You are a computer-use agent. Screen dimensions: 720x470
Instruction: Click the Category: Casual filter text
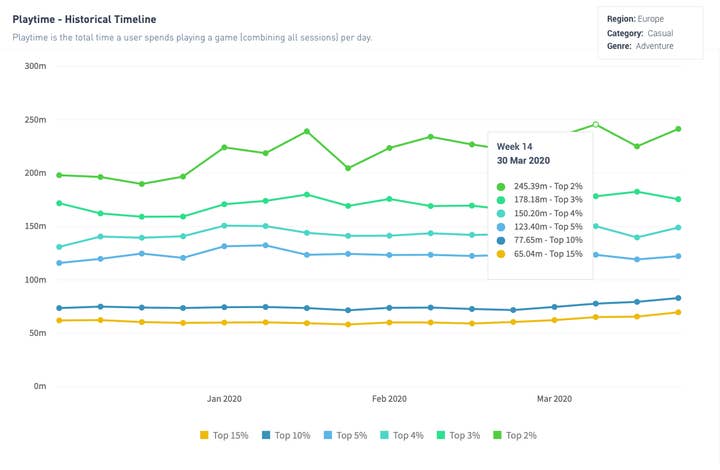(x=640, y=33)
